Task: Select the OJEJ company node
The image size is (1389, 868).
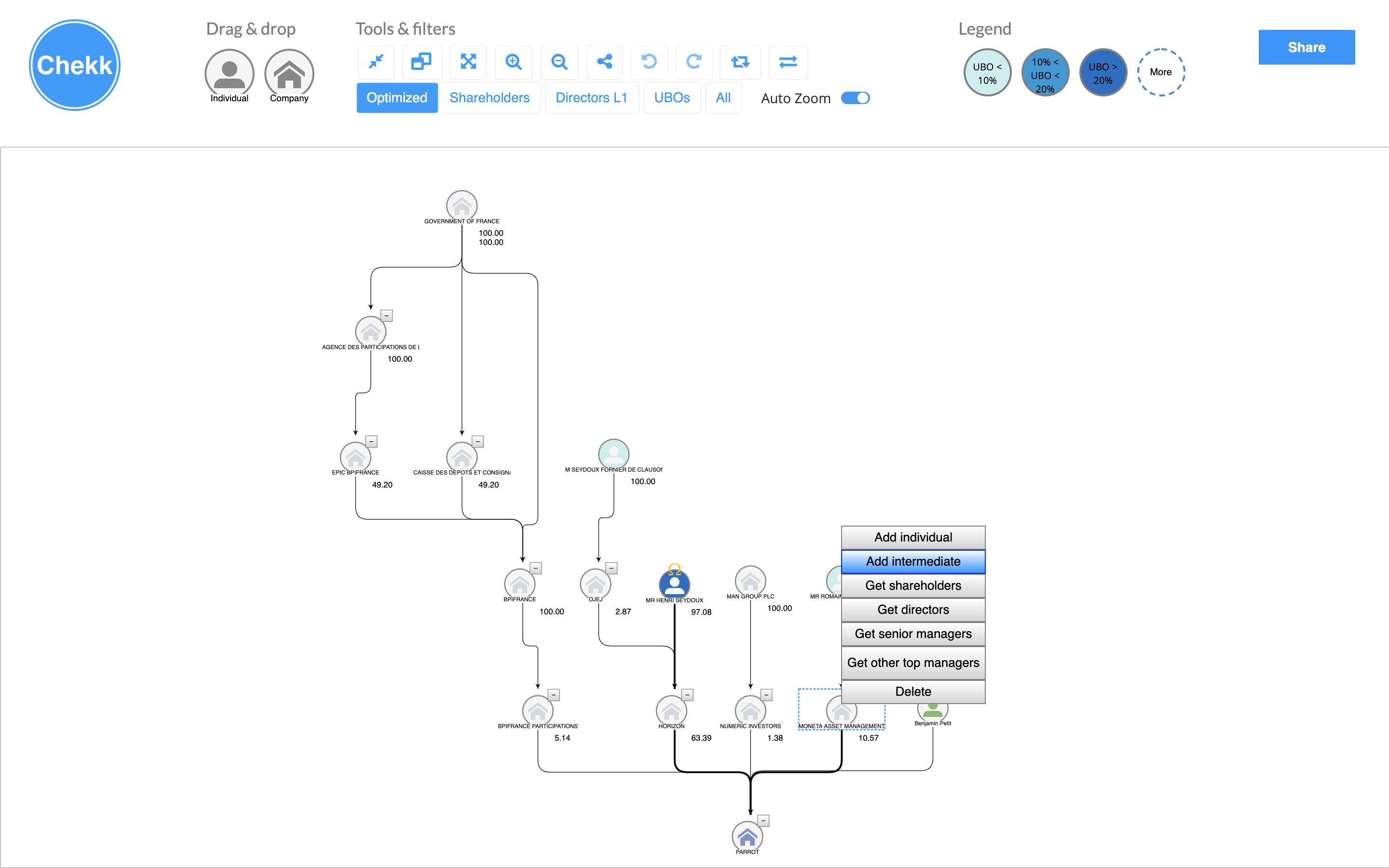Action: 596,584
